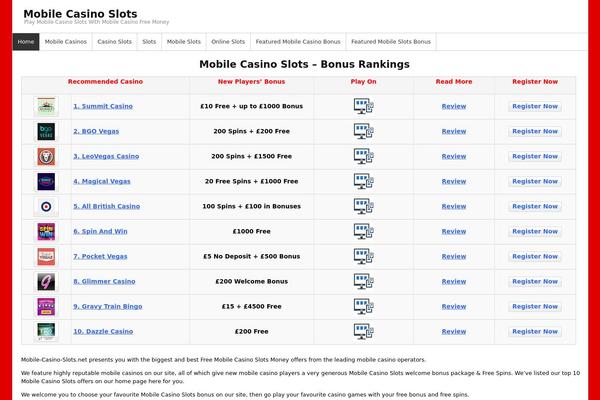Click the devices icon in LeoVegas row

364,156
